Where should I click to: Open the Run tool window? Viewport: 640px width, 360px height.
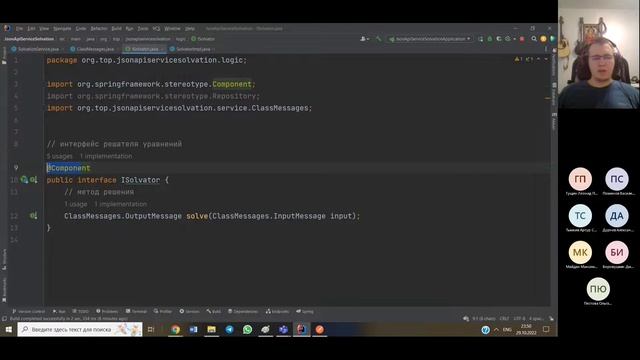pos(59,311)
